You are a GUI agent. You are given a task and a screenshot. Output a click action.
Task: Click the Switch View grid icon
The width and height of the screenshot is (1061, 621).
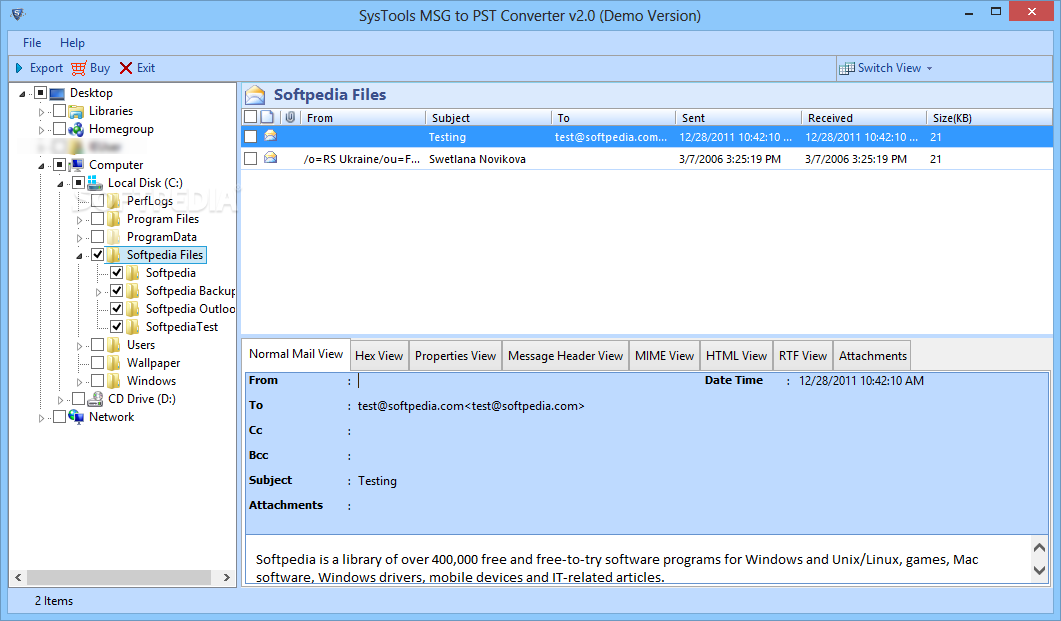[846, 68]
